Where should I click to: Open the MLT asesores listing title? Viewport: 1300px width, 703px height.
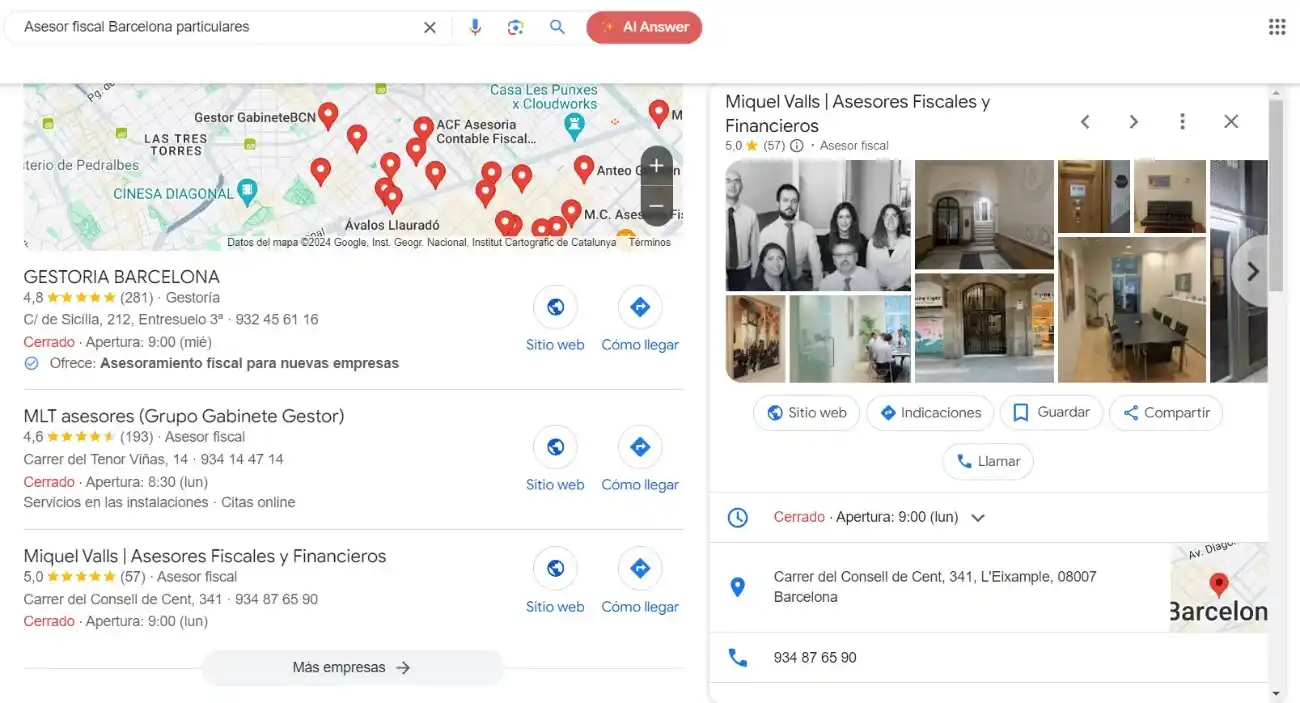tap(184, 416)
